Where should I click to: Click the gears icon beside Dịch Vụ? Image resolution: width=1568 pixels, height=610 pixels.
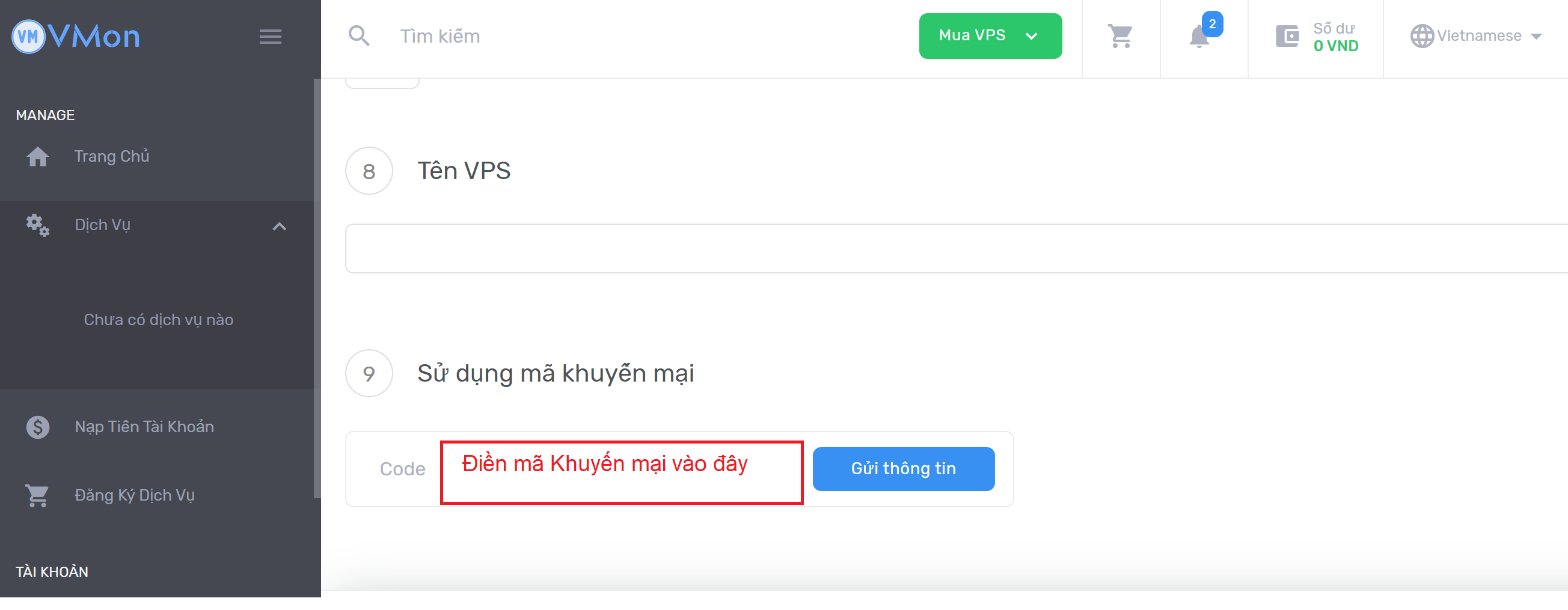tap(37, 224)
